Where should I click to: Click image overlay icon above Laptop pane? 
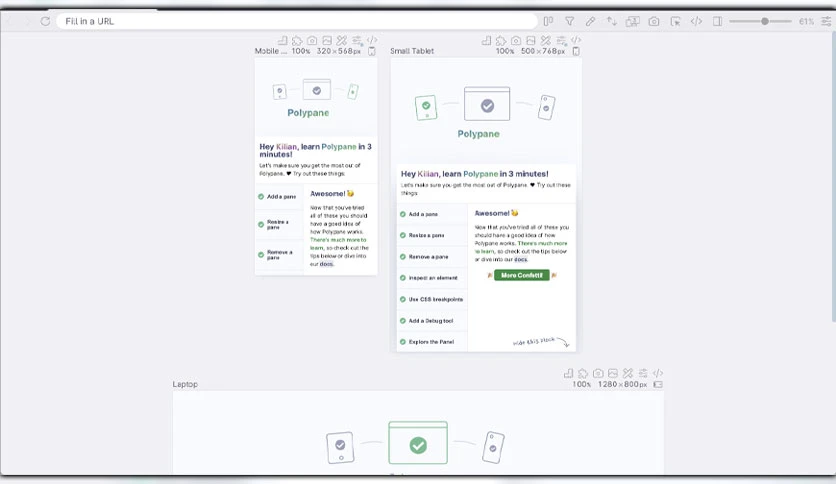pyautogui.click(x=613, y=373)
